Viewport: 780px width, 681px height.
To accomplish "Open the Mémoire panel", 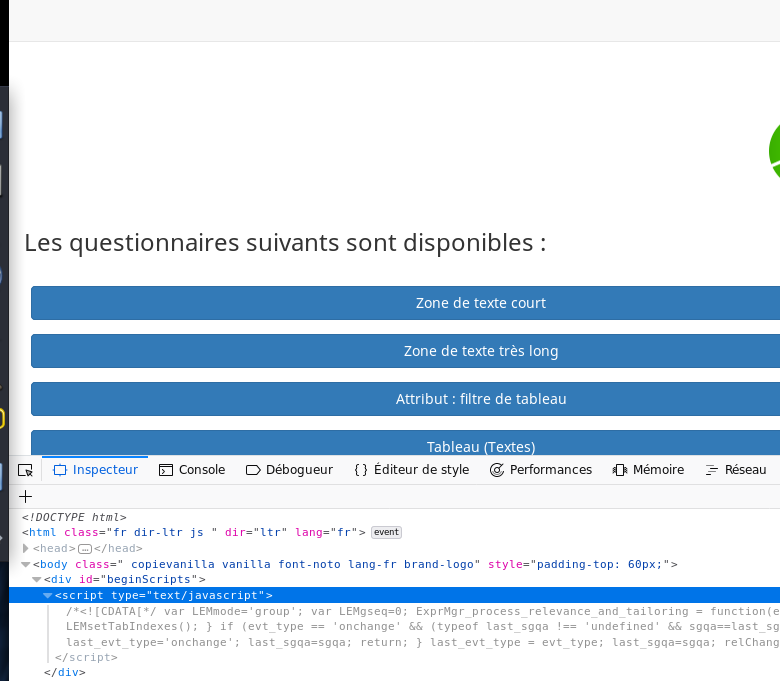I will click(x=648, y=470).
